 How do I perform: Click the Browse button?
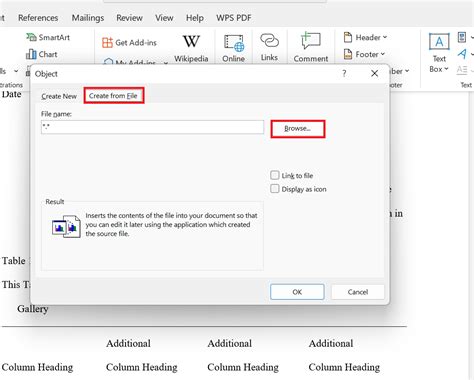click(297, 129)
